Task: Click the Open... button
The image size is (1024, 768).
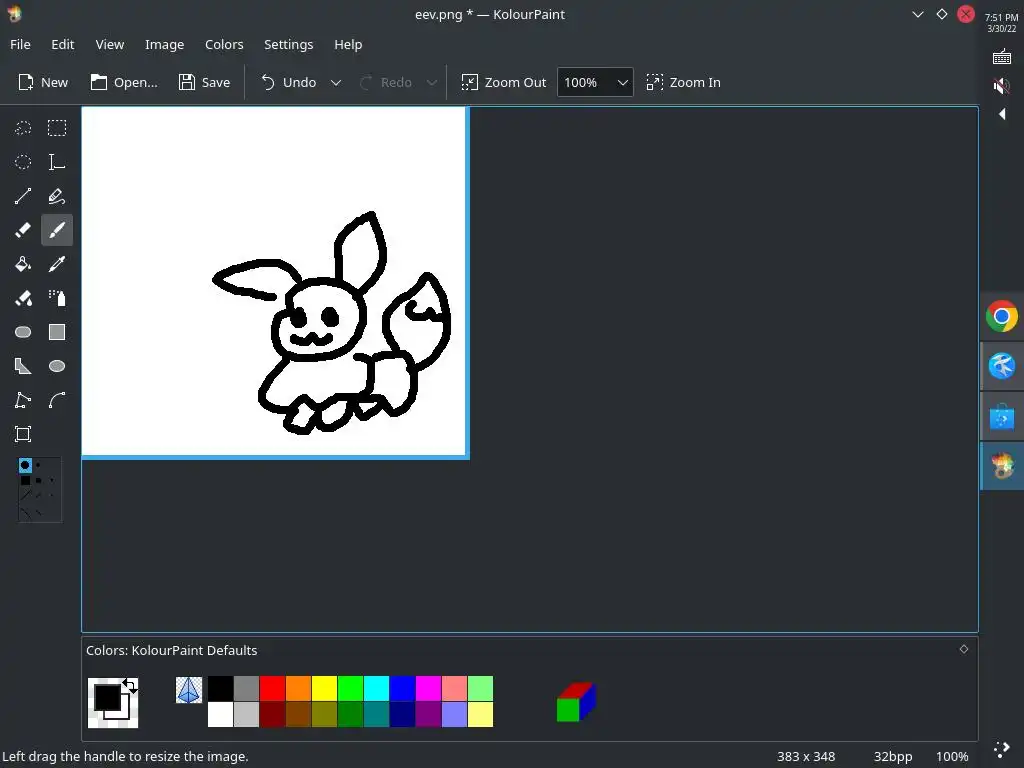Action: [x=124, y=82]
